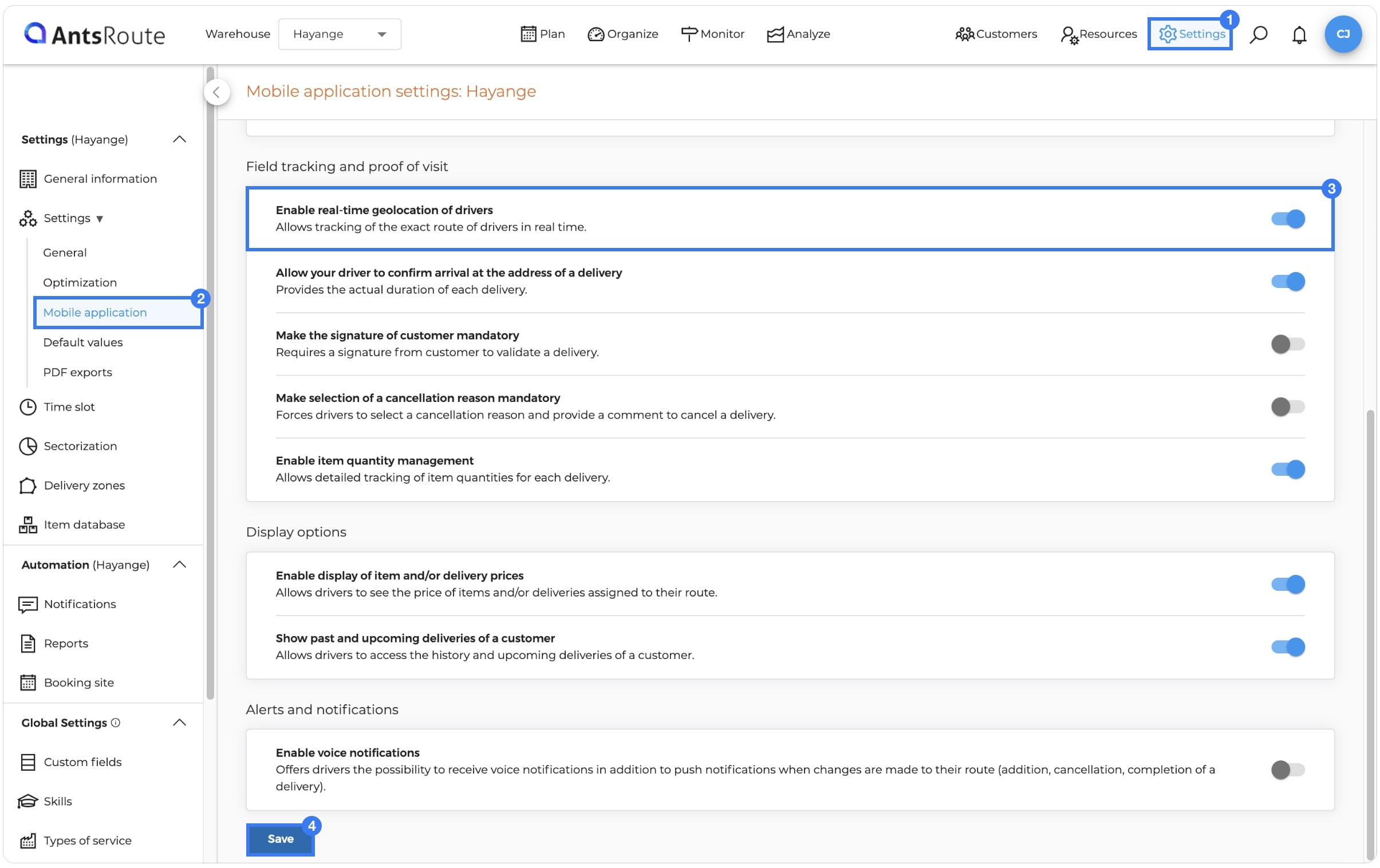Select the Mobile application submenu item

point(119,312)
